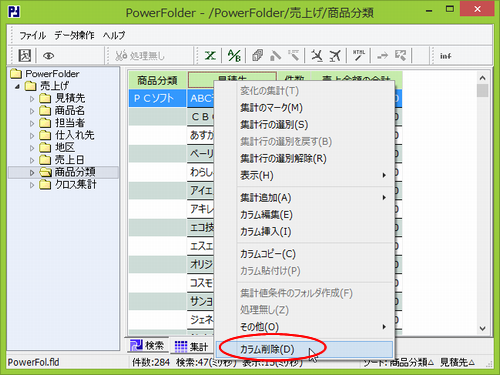Image resolution: width=500 pixels, height=375 pixels.
Task: Click the airplane takeoff toolbar icon
Action: coord(335,56)
